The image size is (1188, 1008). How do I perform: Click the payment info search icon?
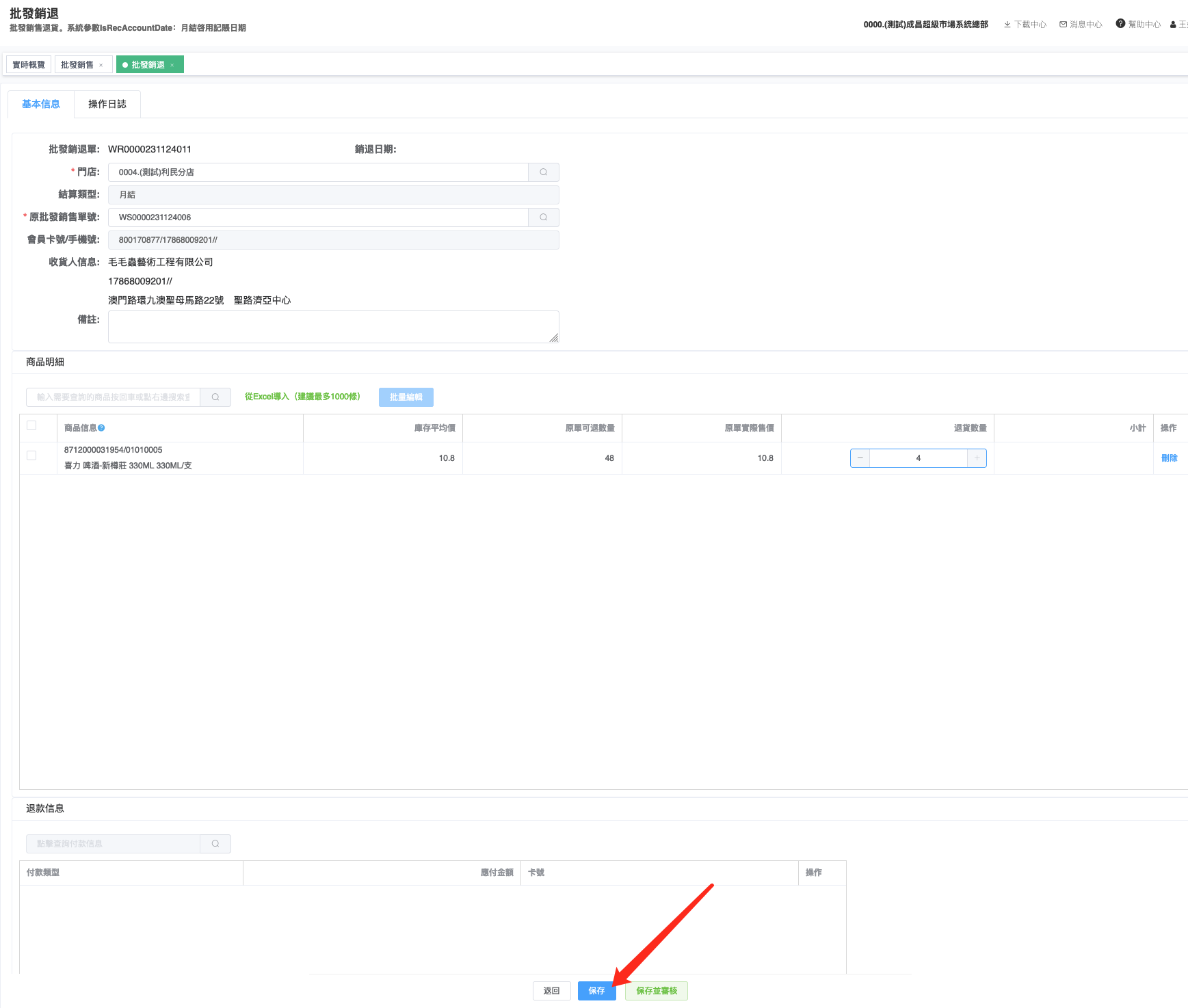coord(215,844)
